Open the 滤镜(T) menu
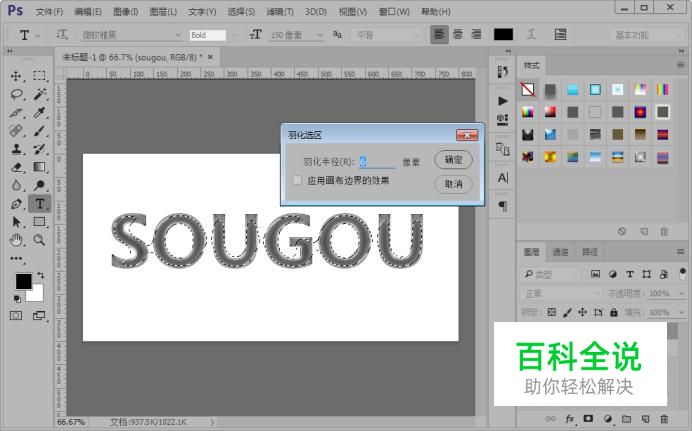 [x=280, y=11]
